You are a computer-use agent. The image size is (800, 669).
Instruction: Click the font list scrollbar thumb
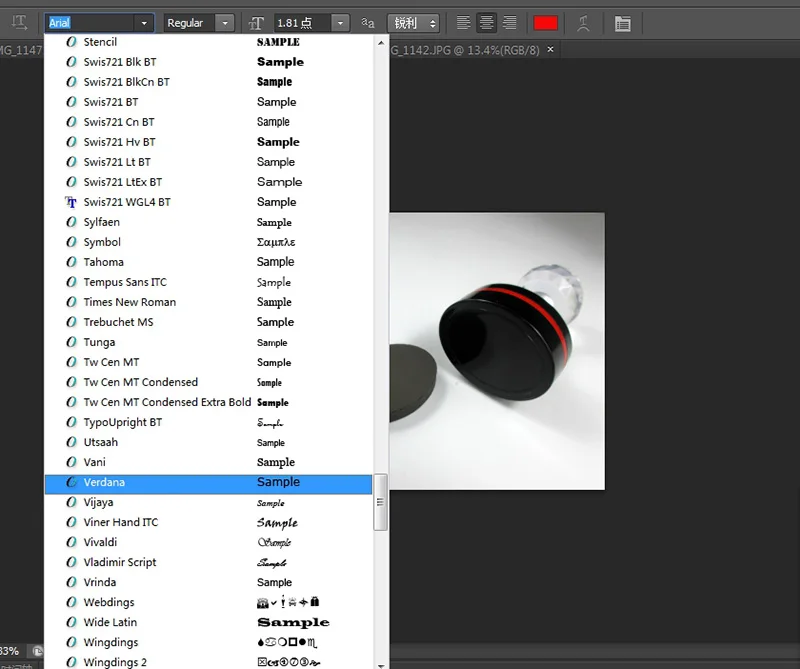[x=381, y=503]
